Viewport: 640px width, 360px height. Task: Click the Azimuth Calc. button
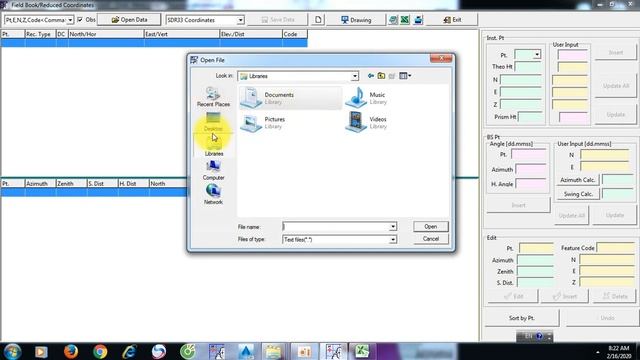coord(577,180)
